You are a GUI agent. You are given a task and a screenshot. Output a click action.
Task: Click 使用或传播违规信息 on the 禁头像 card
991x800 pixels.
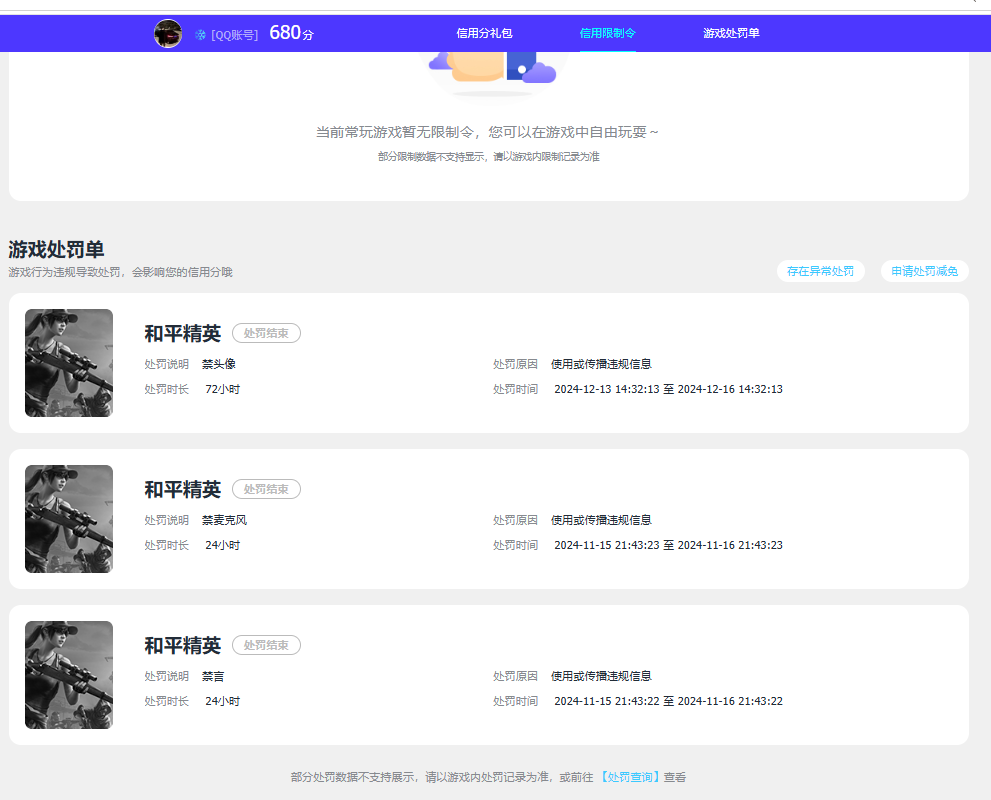(601, 364)
